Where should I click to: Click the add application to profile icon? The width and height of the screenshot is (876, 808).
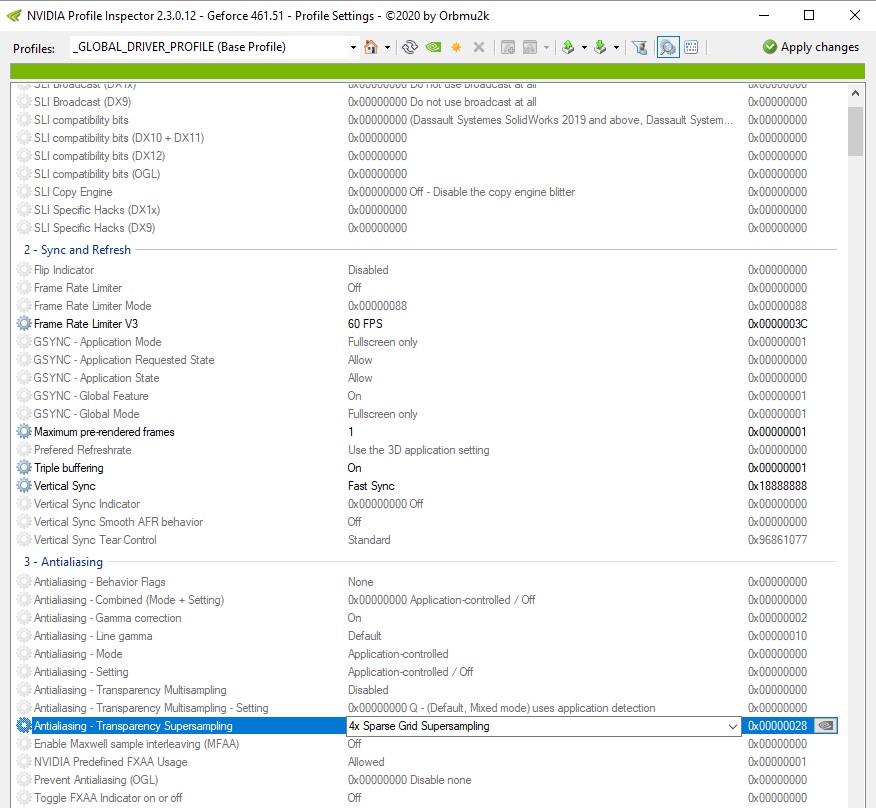click(x=508, y=47)
